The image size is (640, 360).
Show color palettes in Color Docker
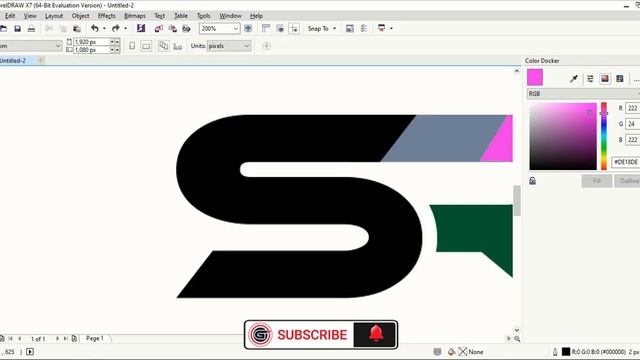(620, 79)
